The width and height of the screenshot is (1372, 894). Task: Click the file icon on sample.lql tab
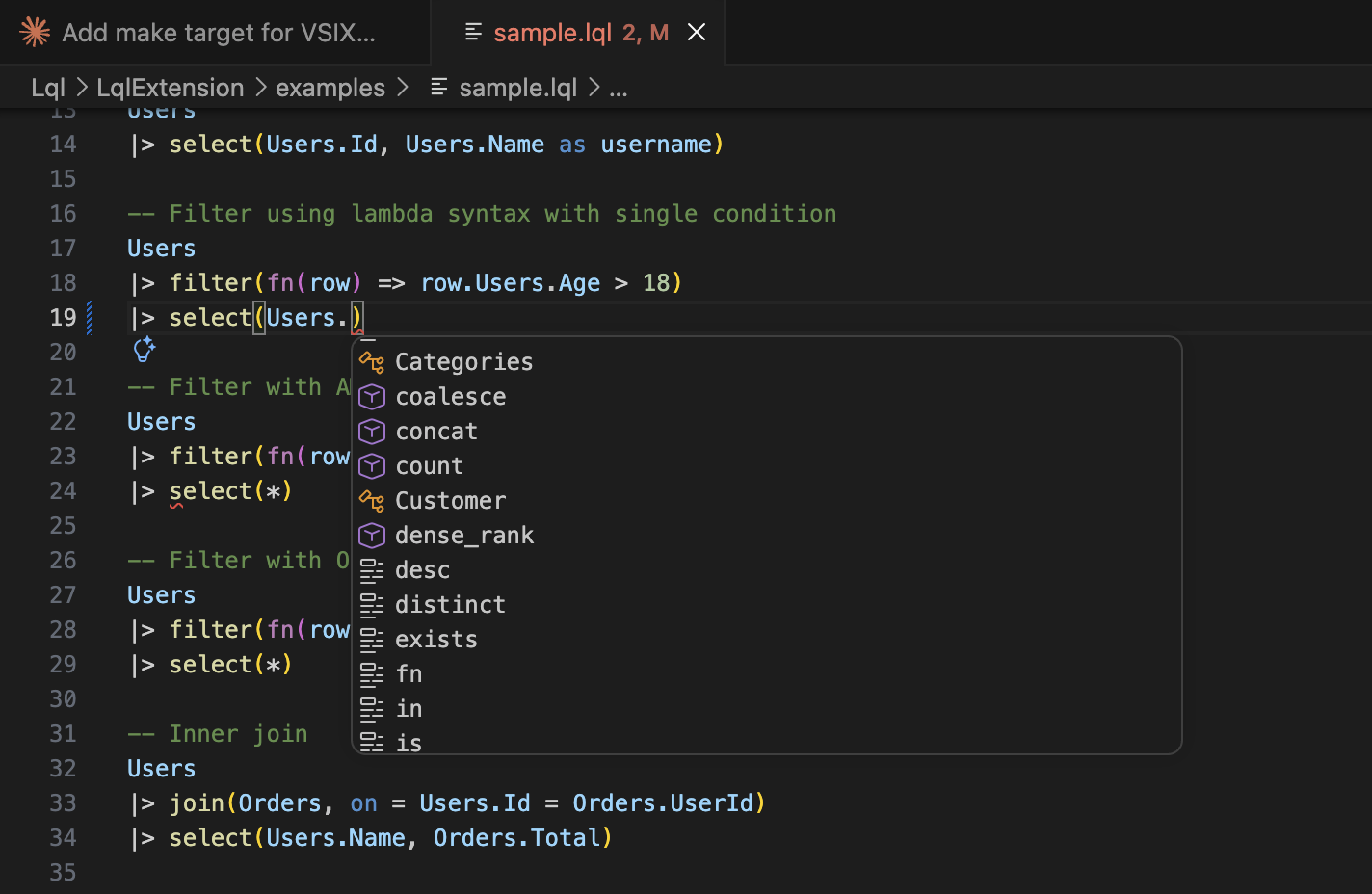coord(473,32)
